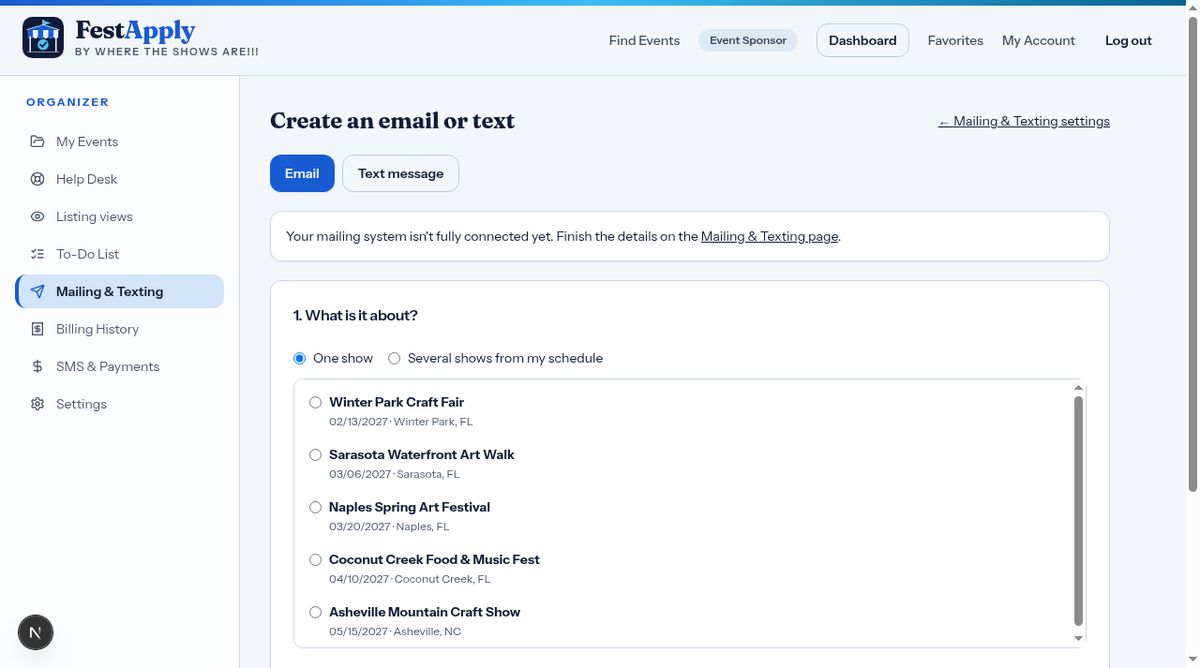Choose the Winter Park Craft Fair radio
Image resolution: width=1200 pixels, height=668 pixels.
click(315, 402)
